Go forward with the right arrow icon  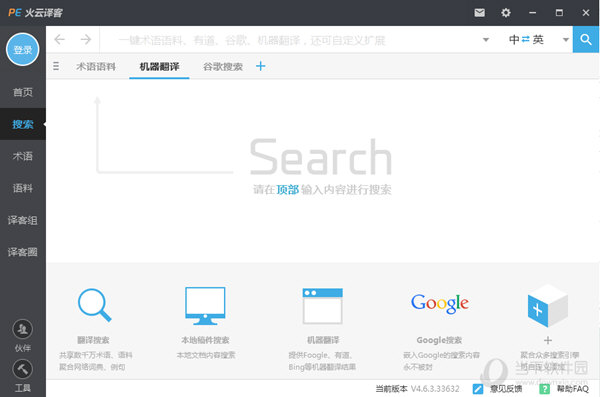pyautogui.click(x=86, y=39)
